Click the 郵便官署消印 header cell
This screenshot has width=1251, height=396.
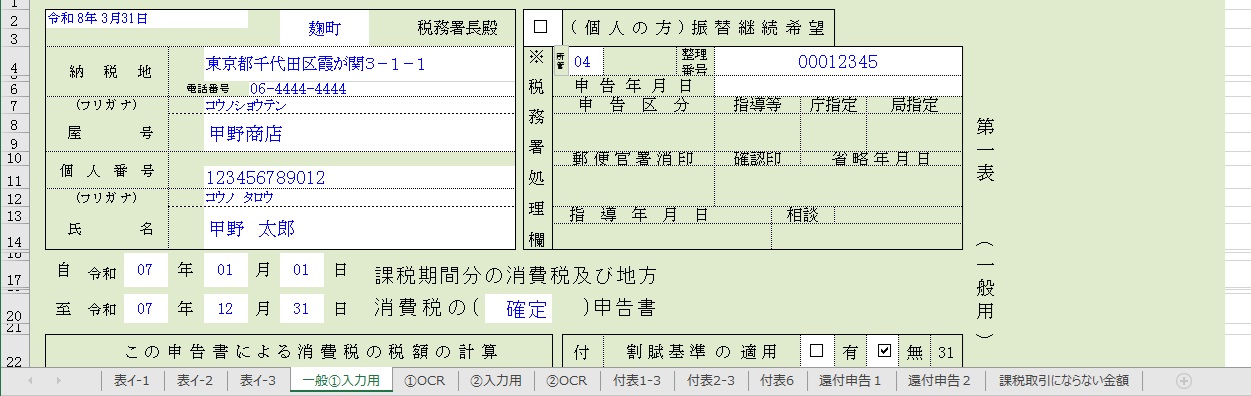(634, 158)
